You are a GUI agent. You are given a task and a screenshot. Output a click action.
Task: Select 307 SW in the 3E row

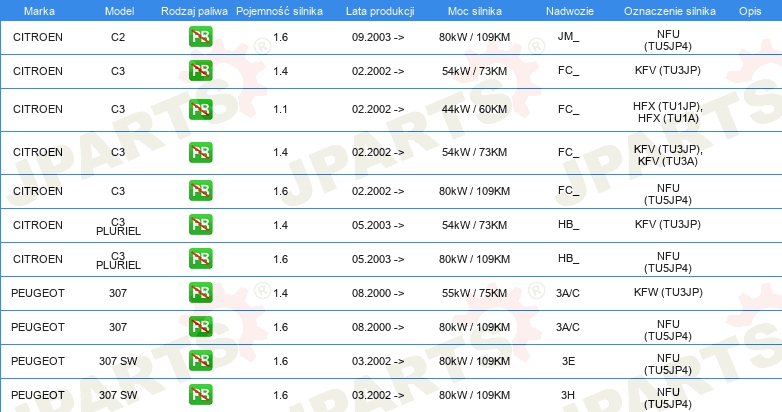point(118,361)
